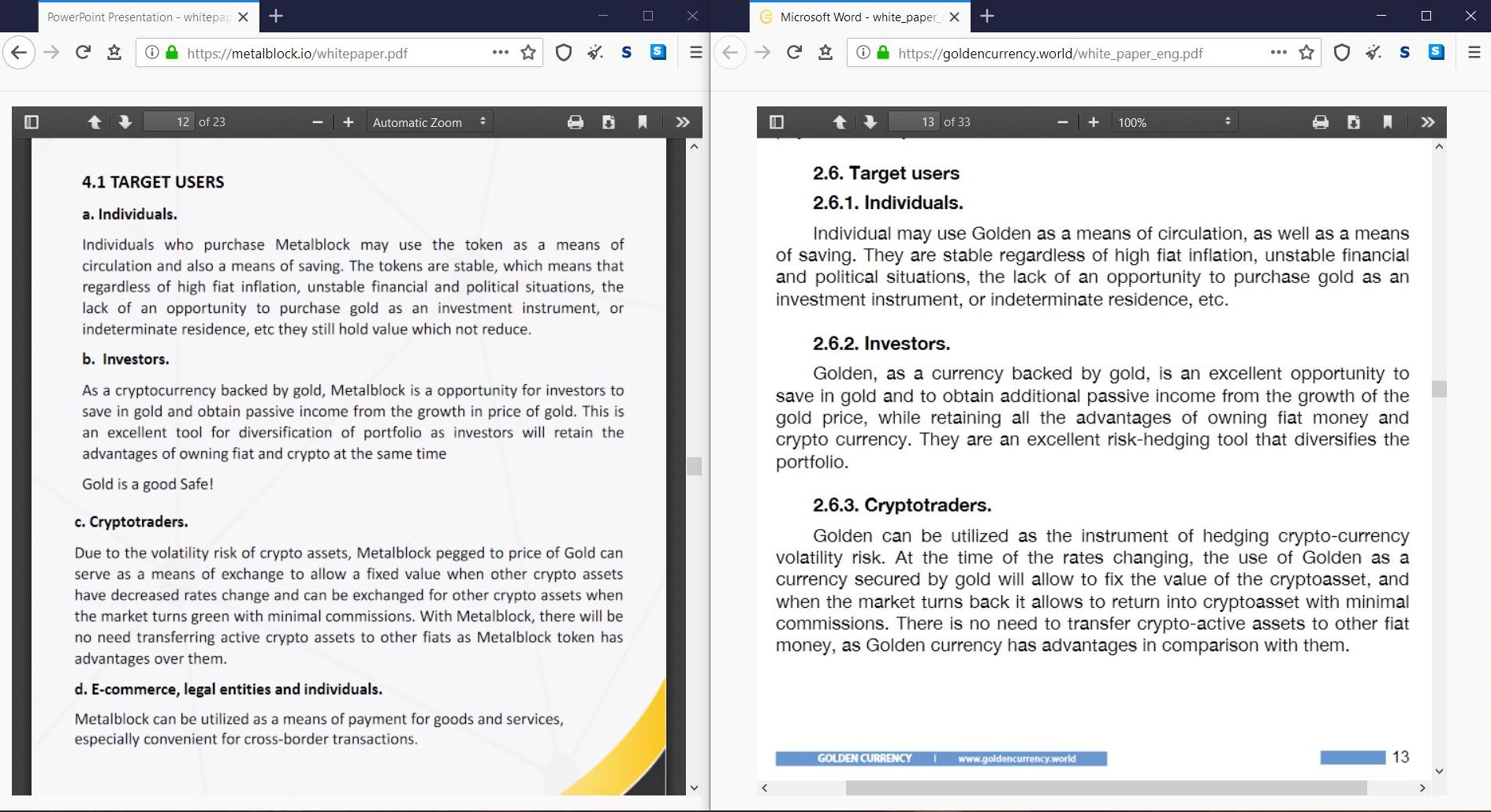1491x812 pixels.
Task: Click scroll up arrow in goldencurrency PDF
Action: 1439,147
